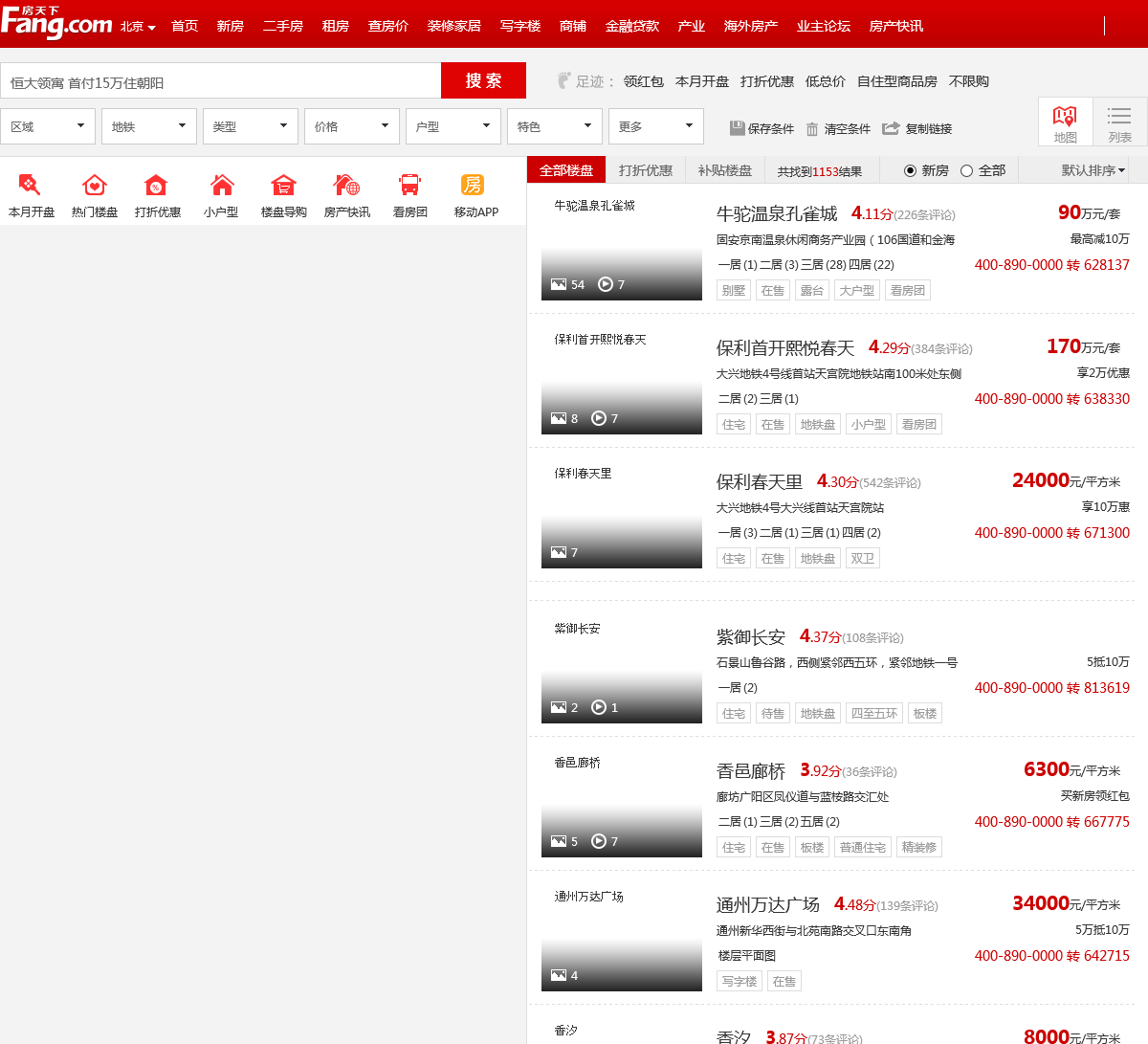Click the 清空条件 trash icon
Viewport: 1148px width, 1044px height.
812,128
